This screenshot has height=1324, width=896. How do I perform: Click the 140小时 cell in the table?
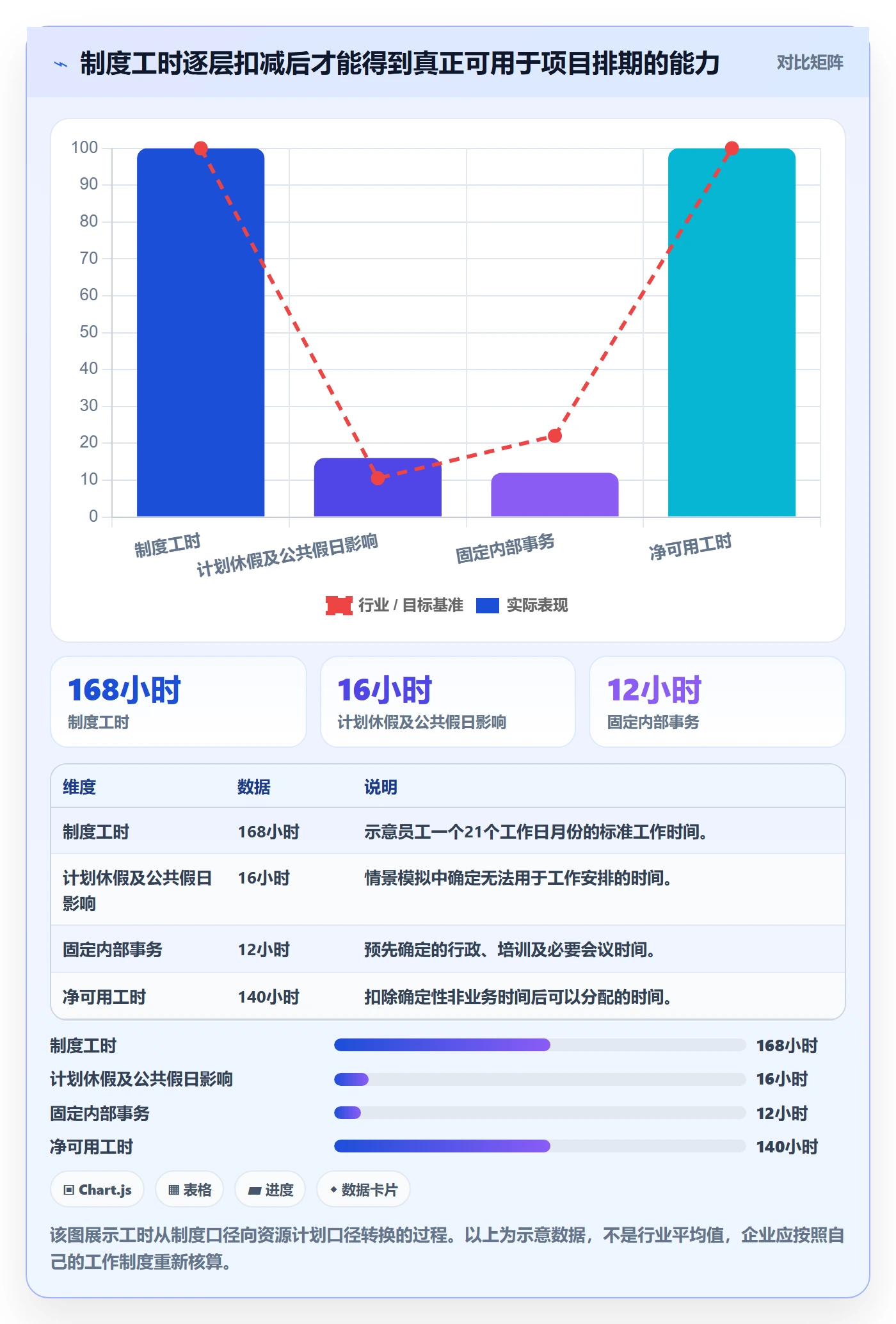point(269,997)
